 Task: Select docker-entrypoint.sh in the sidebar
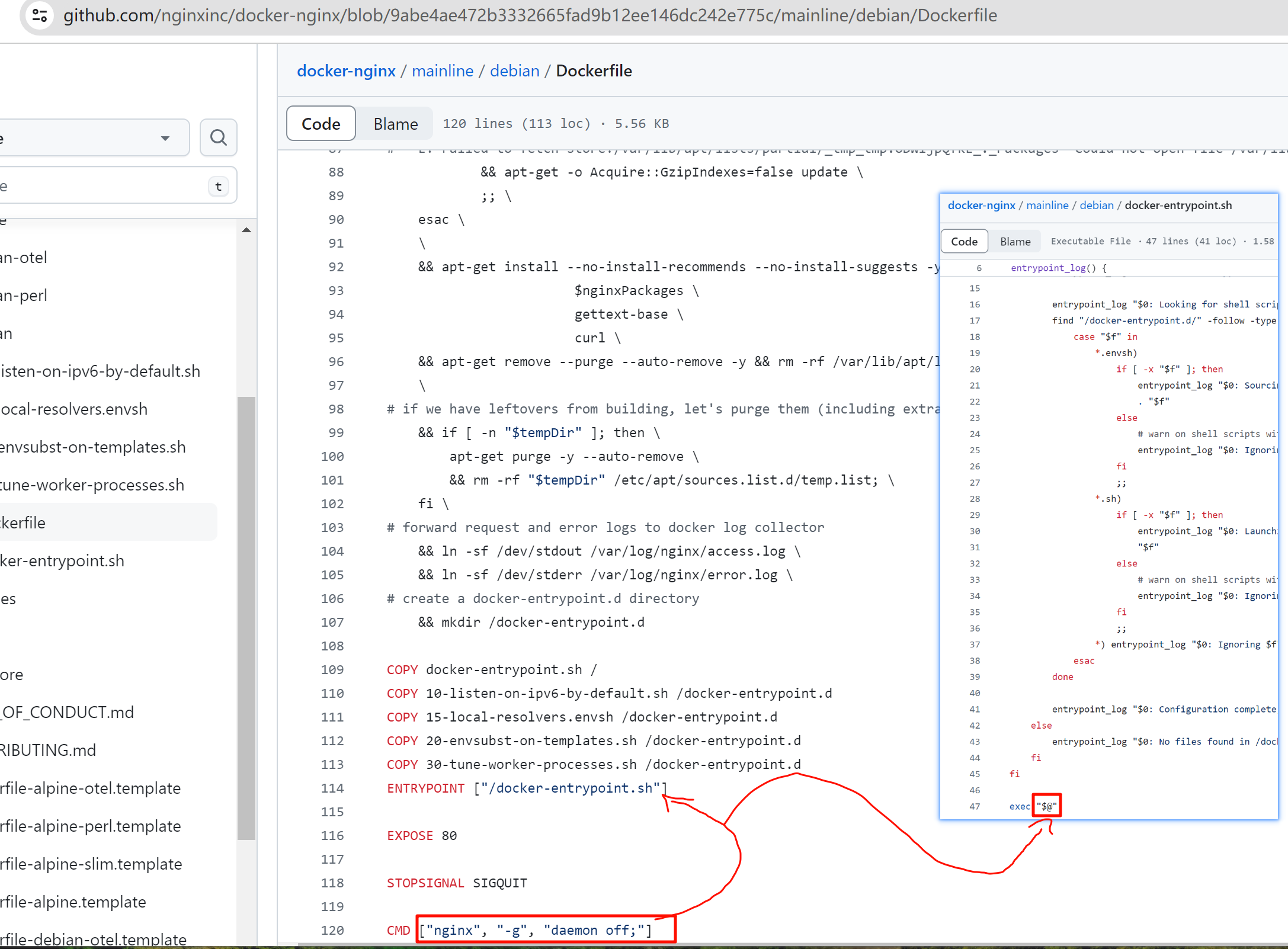coord(62,560)
